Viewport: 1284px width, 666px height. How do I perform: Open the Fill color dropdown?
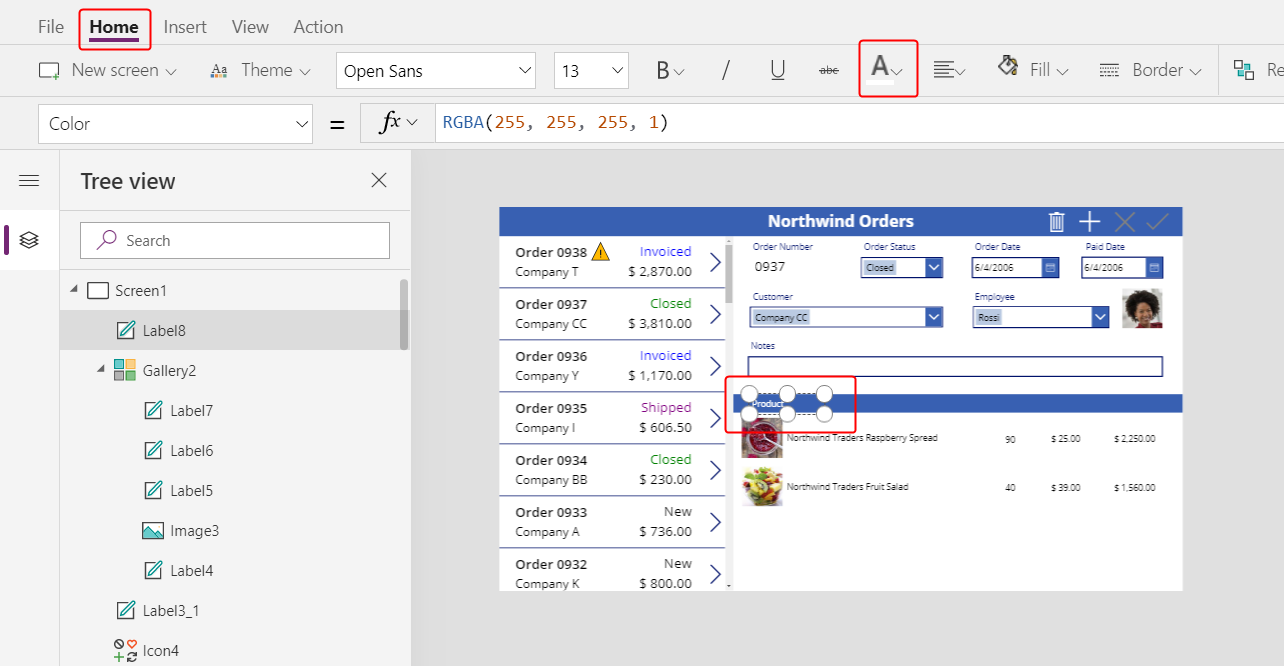[x=1033, y=70]
